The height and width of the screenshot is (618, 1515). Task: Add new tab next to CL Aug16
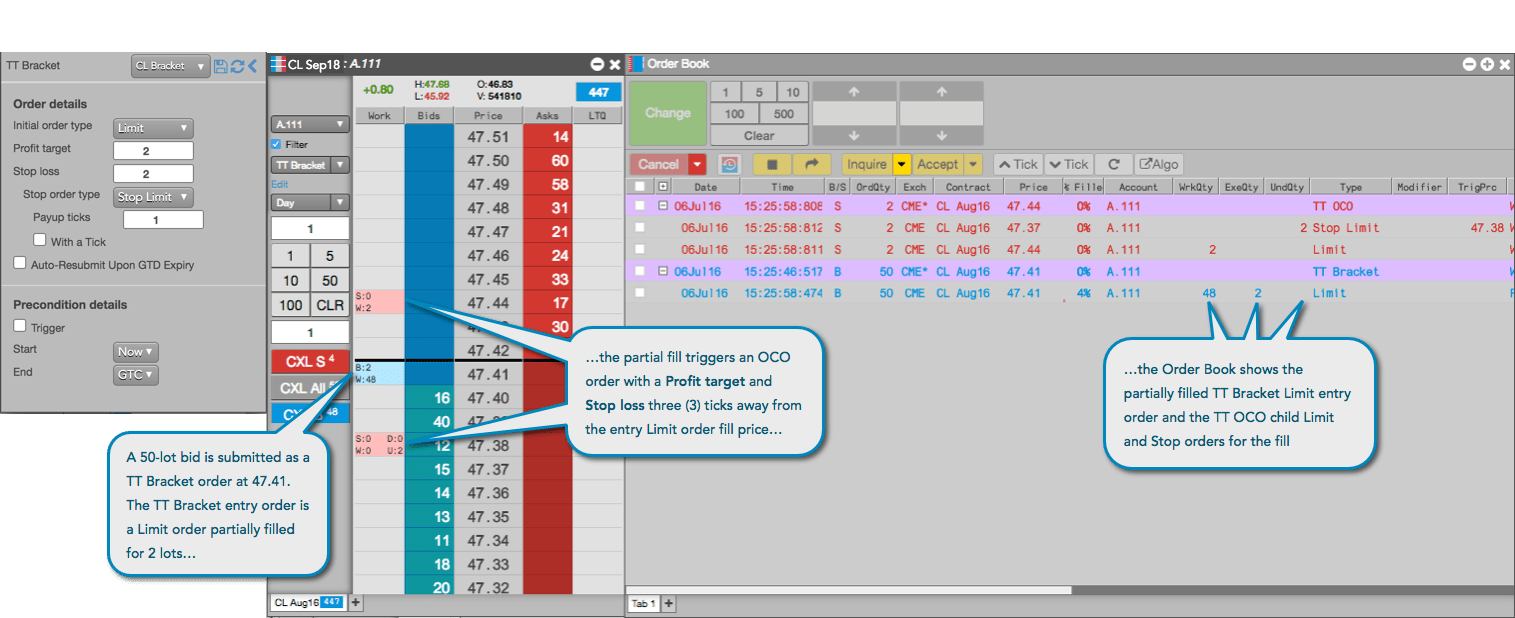click(355, 602)
